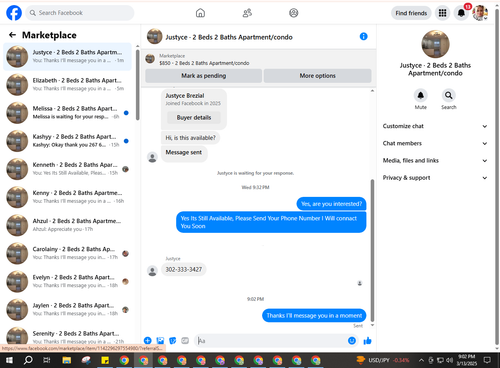Image resolution: width=500 pixels, height=368 pixels.
Task: Click the More options button
Action: click(x=317, y=76)
